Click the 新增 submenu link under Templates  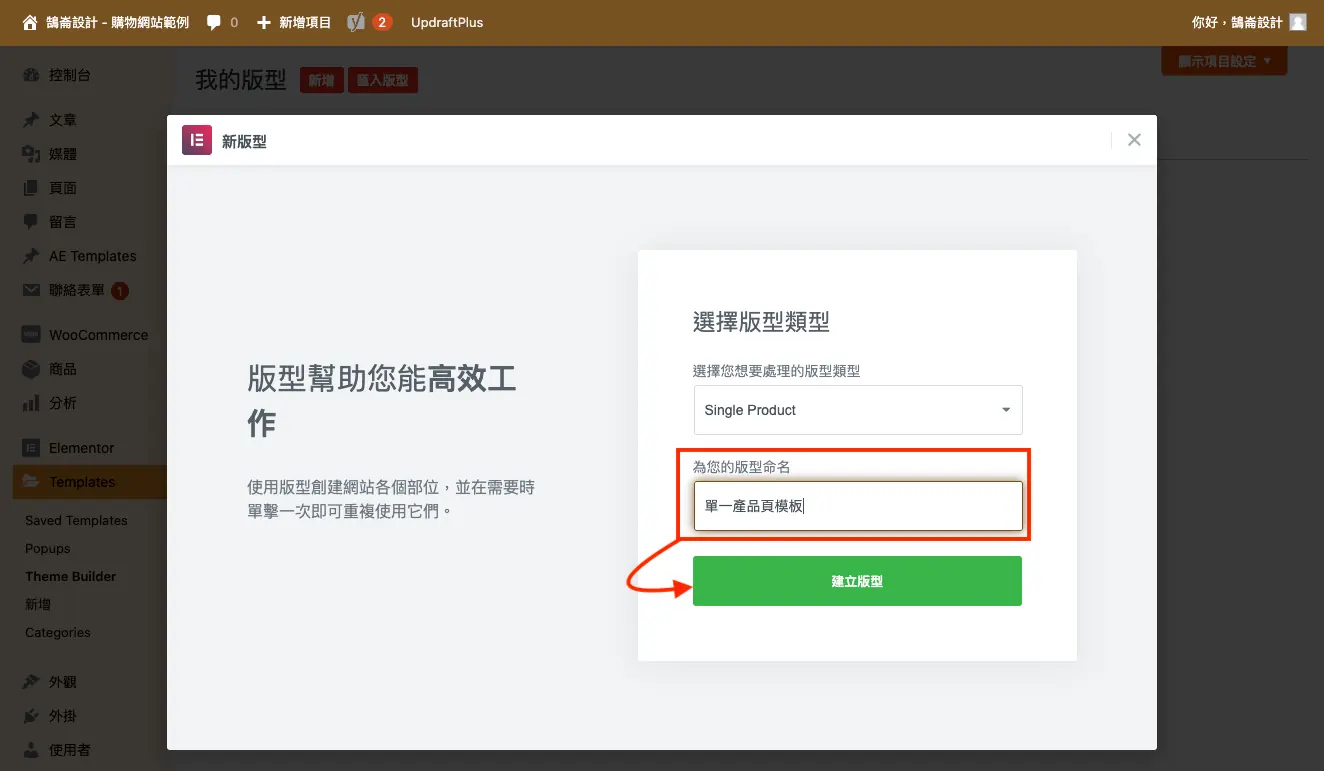pos(38,605)
